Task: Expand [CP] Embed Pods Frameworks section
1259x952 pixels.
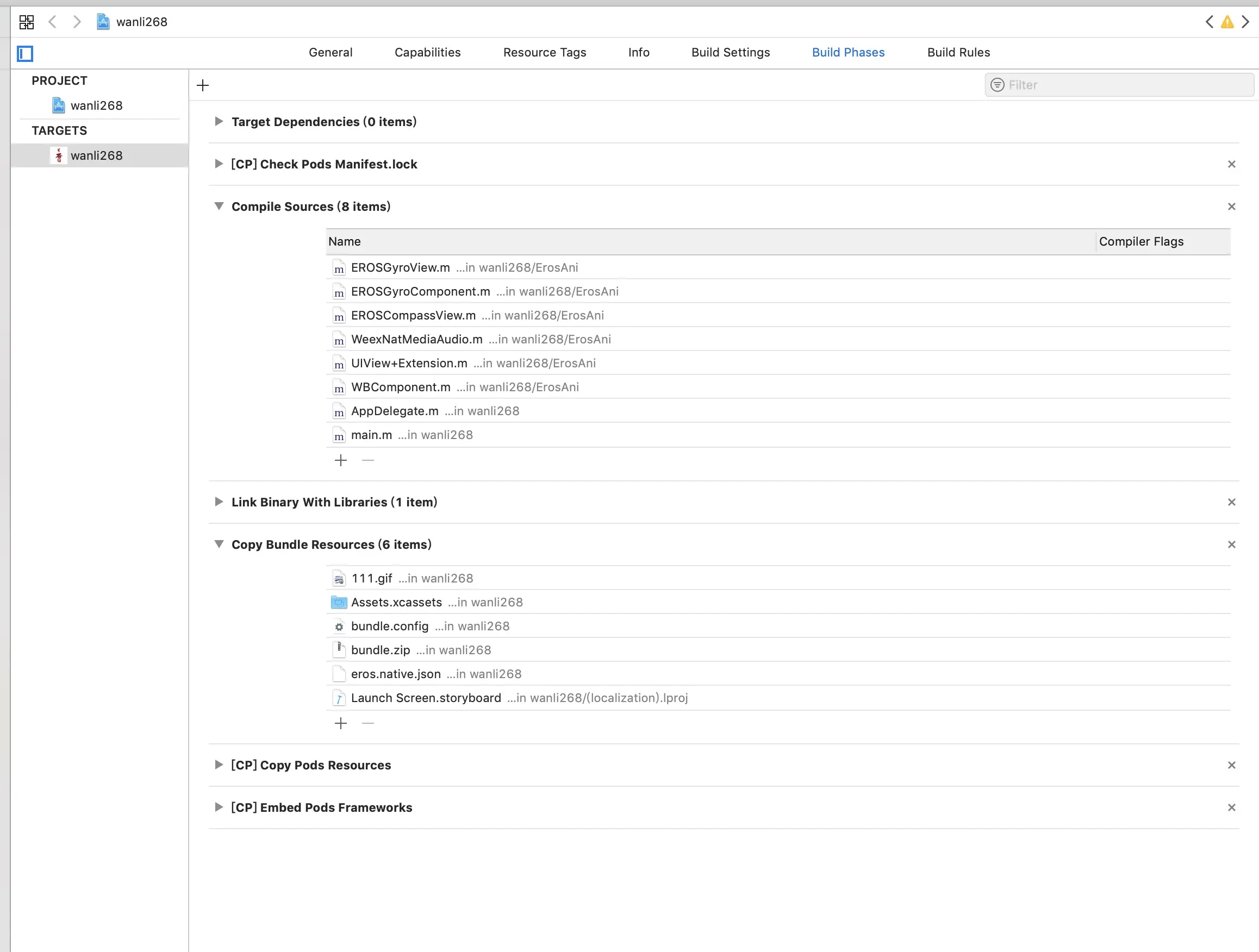Action: [x=219, y=807]
